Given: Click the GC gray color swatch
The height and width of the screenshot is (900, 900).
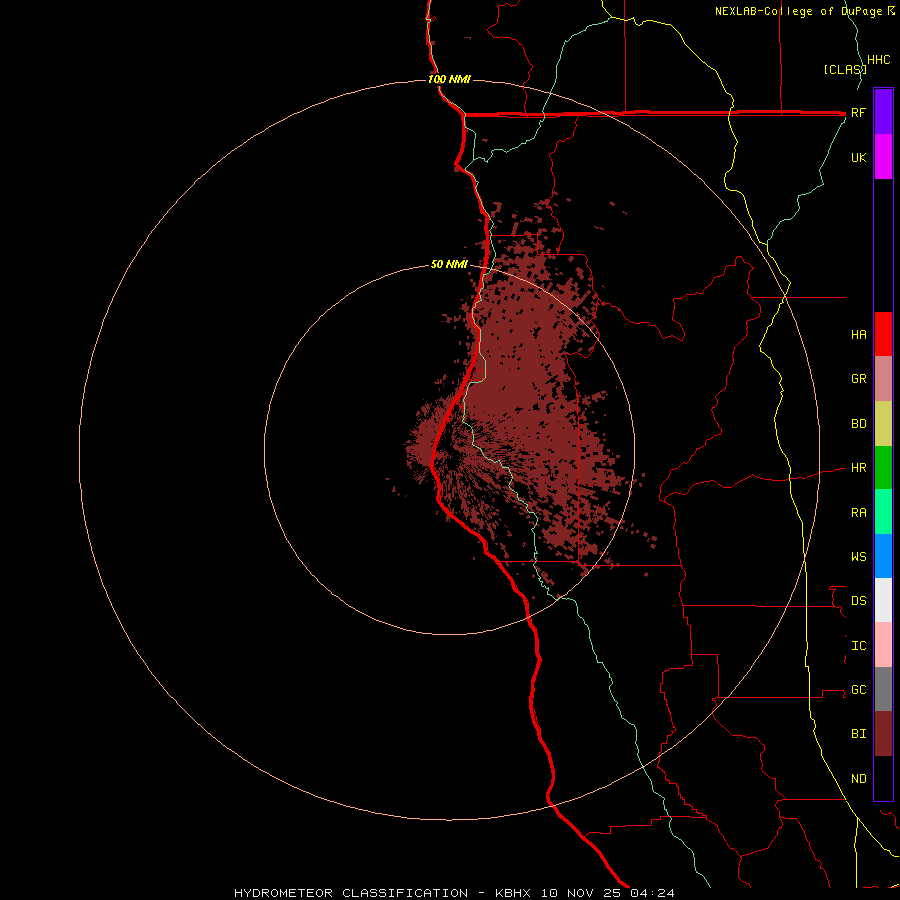Looking at the screenshot, I should [x=883, y=689].
